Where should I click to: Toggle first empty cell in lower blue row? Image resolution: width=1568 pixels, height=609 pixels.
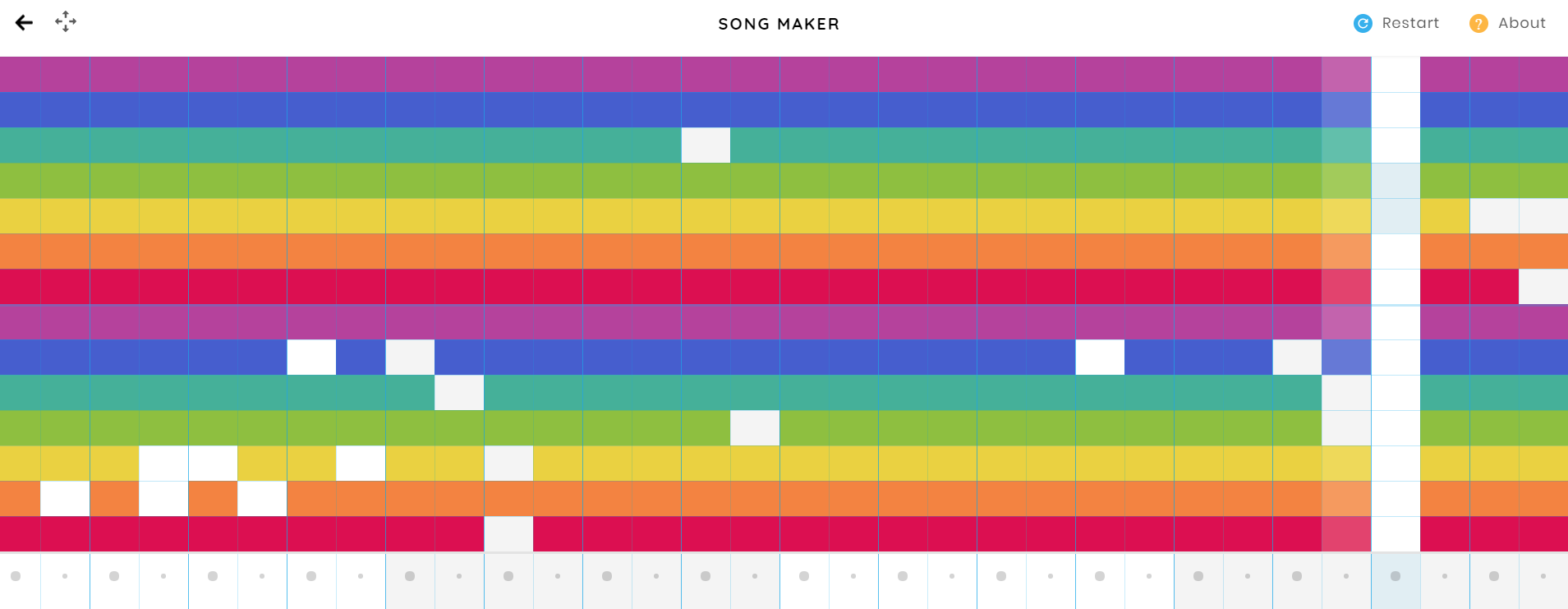coord(311,358)
